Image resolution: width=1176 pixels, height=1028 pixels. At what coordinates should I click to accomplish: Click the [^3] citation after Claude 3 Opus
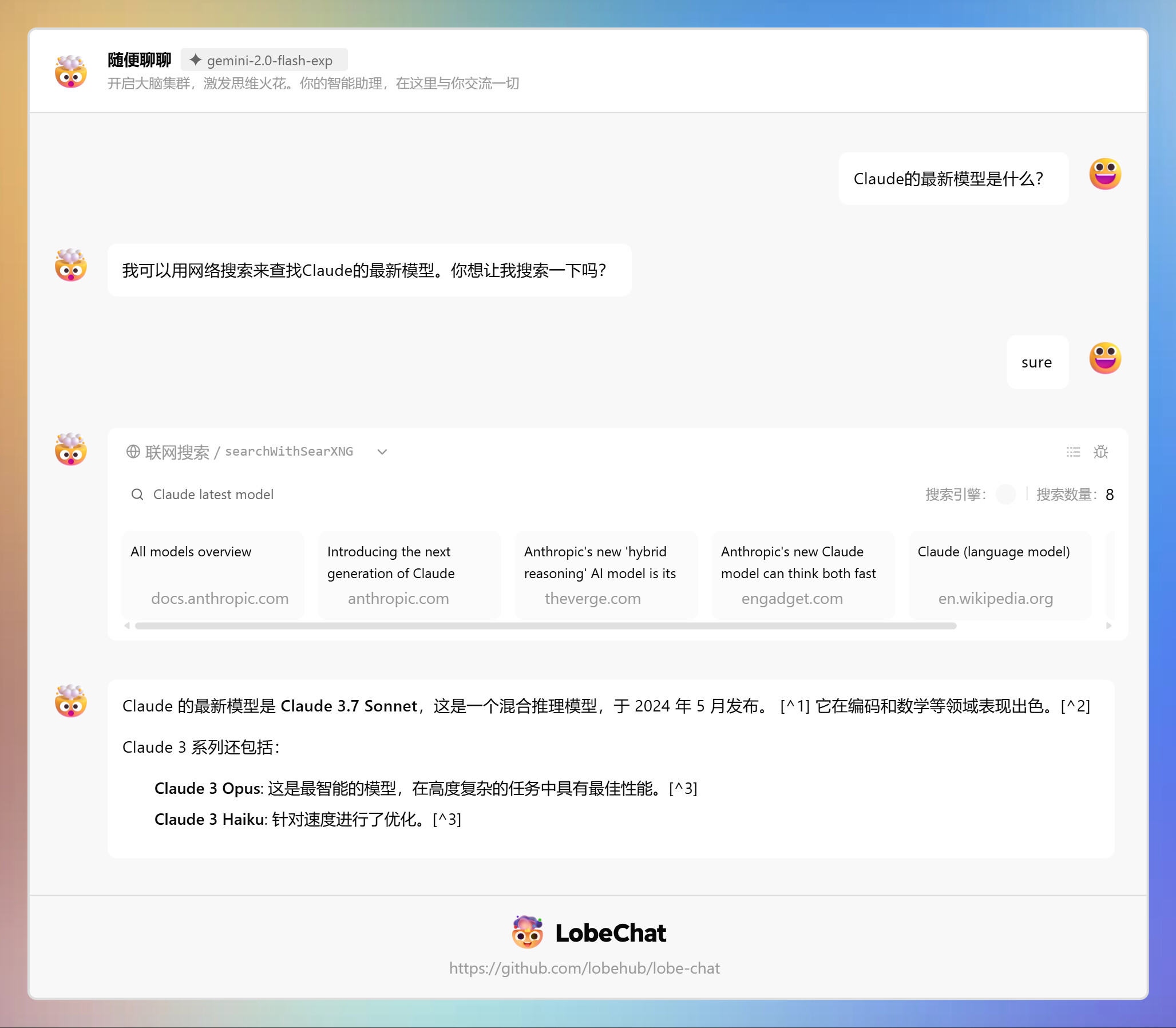[x=683, y=789]
